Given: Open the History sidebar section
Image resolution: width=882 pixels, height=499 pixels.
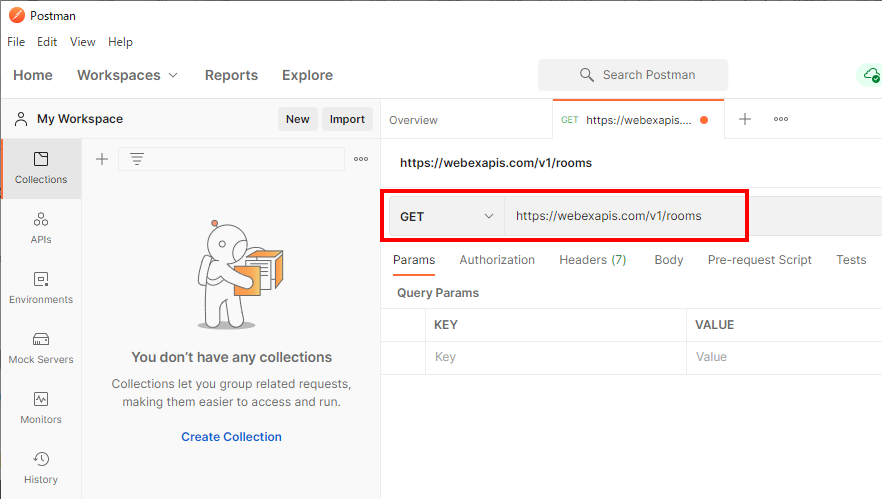Looking at the screenshot, I should (x=41, y=468).
